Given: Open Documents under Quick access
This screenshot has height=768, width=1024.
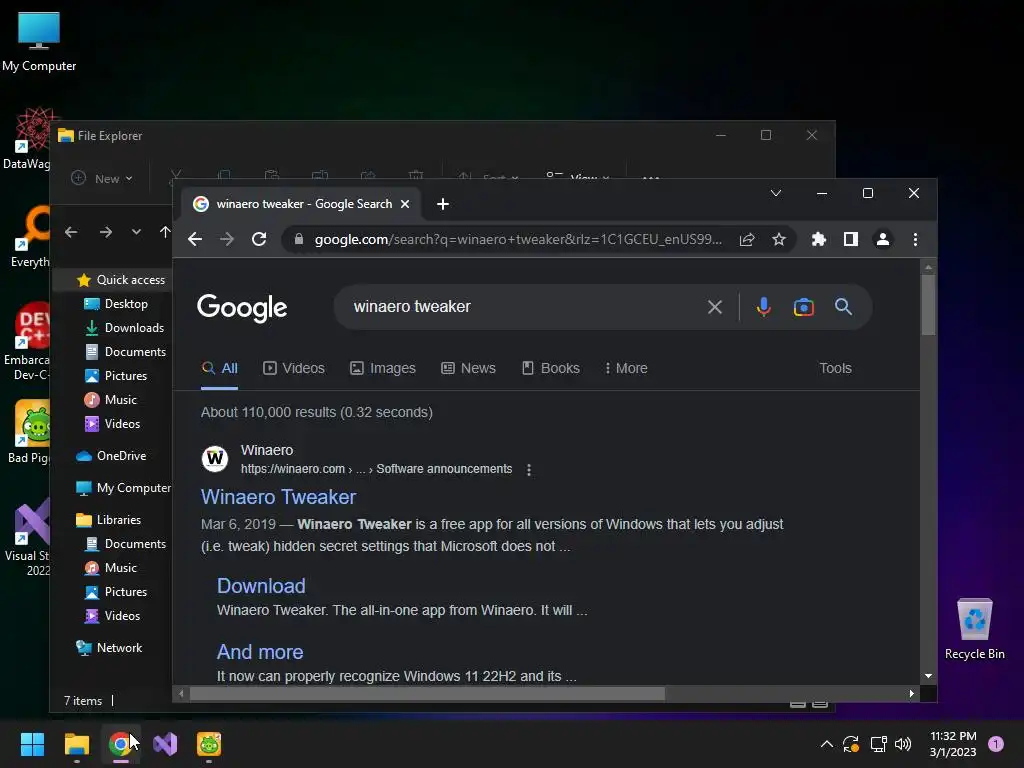Looking at the screenshot, I should coord(125,352).
